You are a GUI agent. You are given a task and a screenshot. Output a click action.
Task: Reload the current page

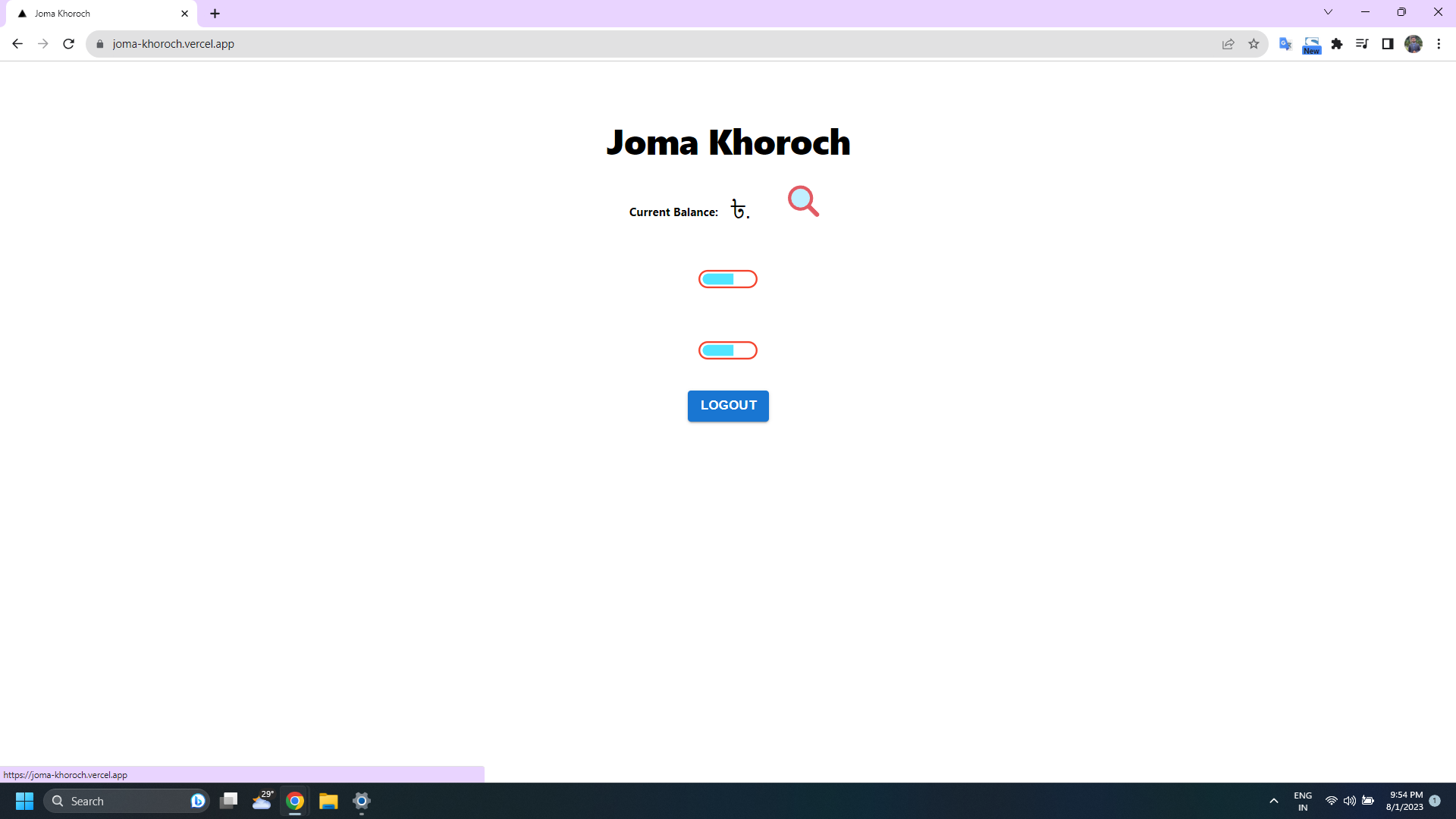[68, 44]
